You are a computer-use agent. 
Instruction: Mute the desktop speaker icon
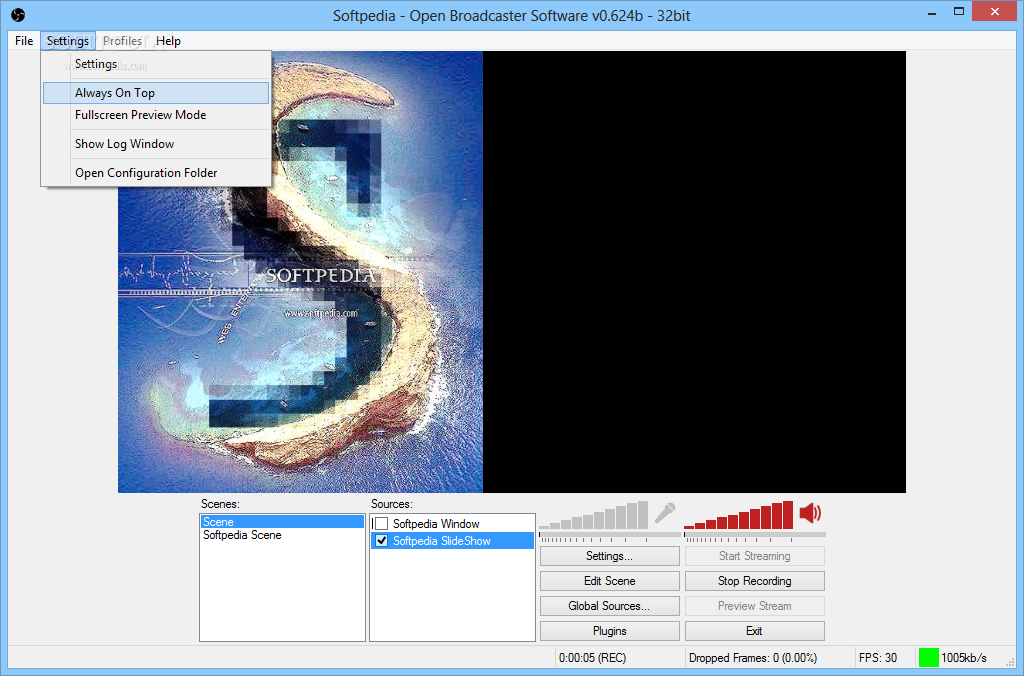[x=810, y=513]
